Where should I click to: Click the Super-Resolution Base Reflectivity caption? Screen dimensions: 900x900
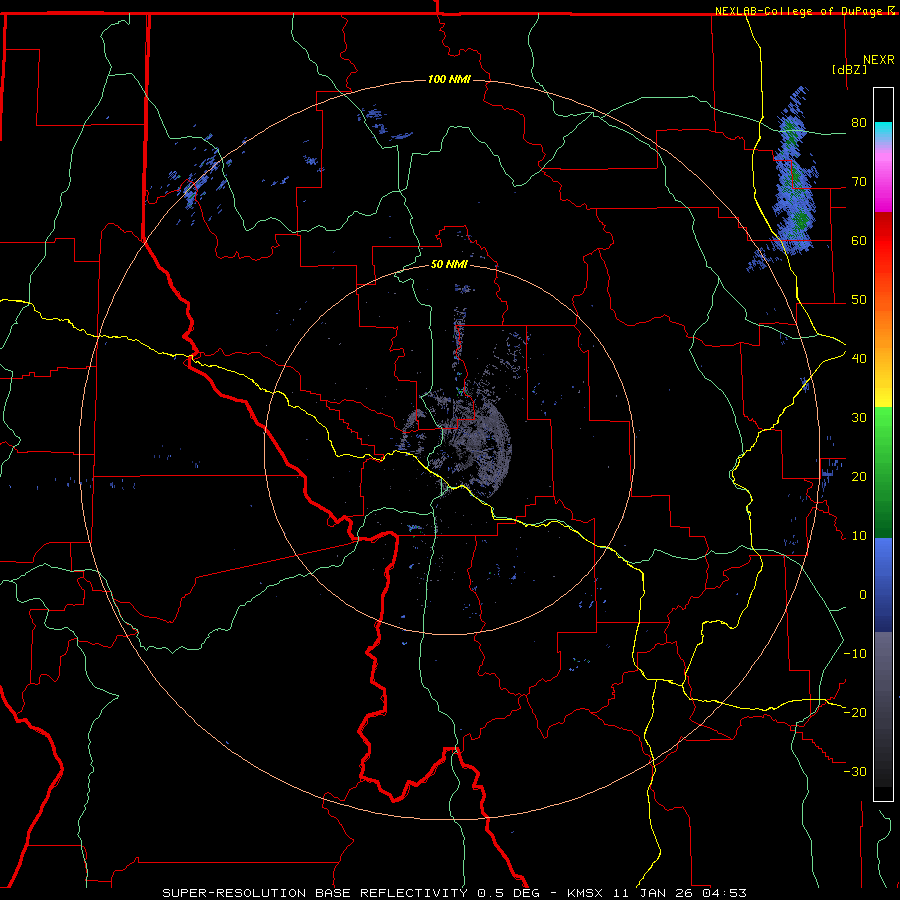[454, 893]
